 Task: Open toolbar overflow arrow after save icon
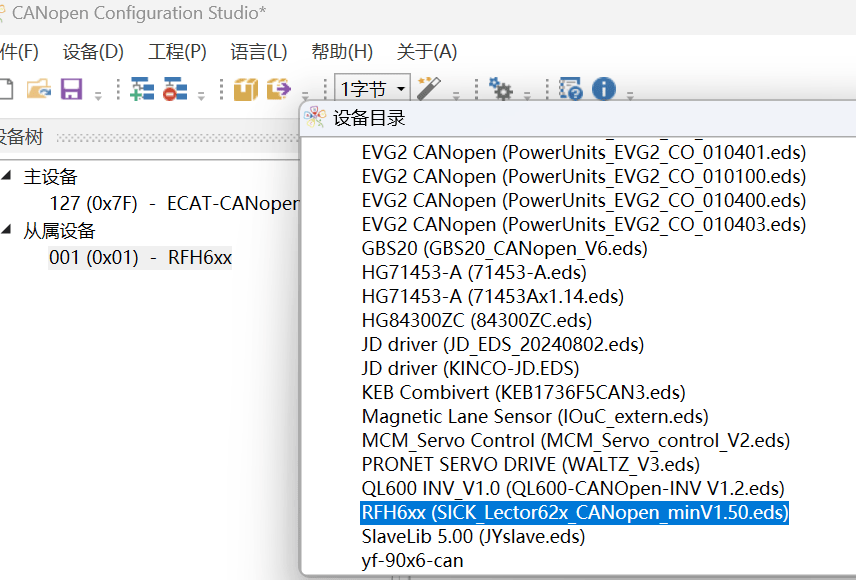pos(98,96)
